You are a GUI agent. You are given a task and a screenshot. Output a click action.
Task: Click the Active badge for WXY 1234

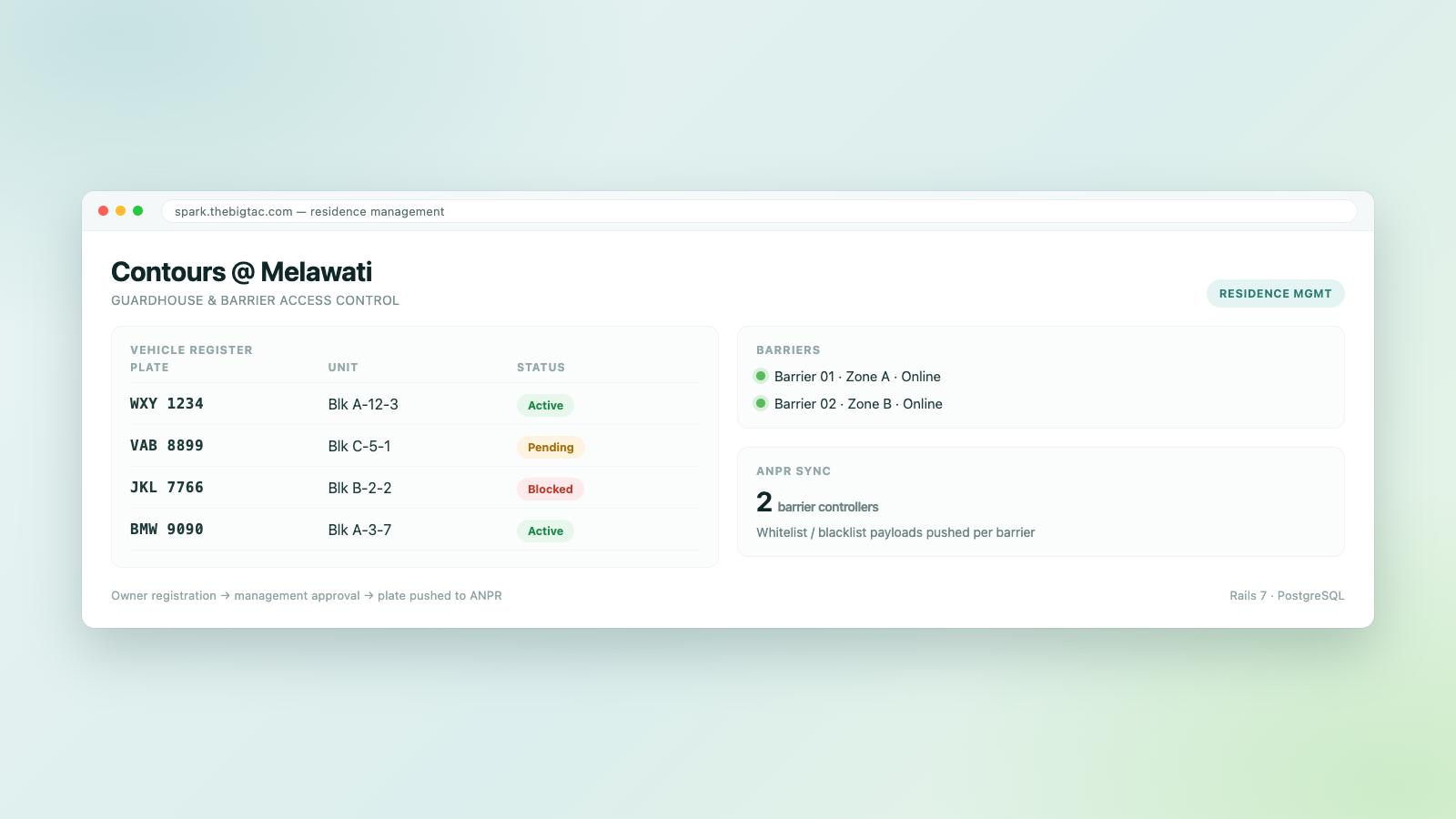click(x=545, y=405)
